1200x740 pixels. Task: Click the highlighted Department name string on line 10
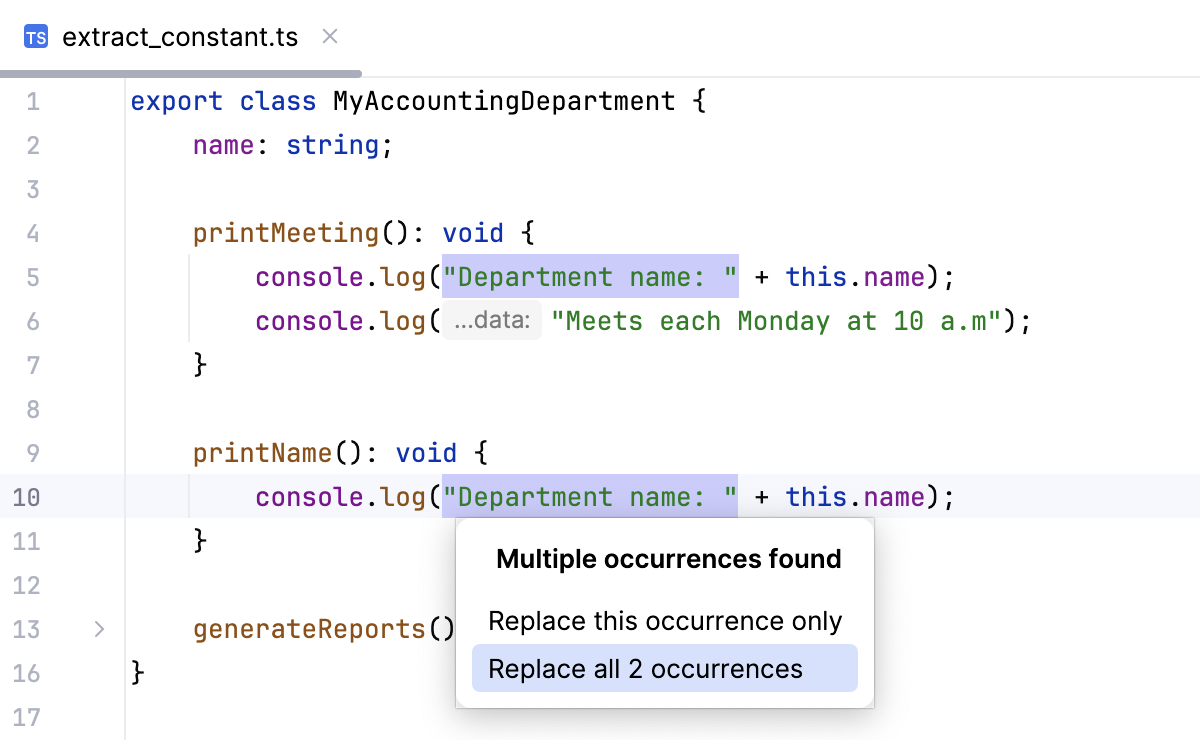[x=589, y=497]
